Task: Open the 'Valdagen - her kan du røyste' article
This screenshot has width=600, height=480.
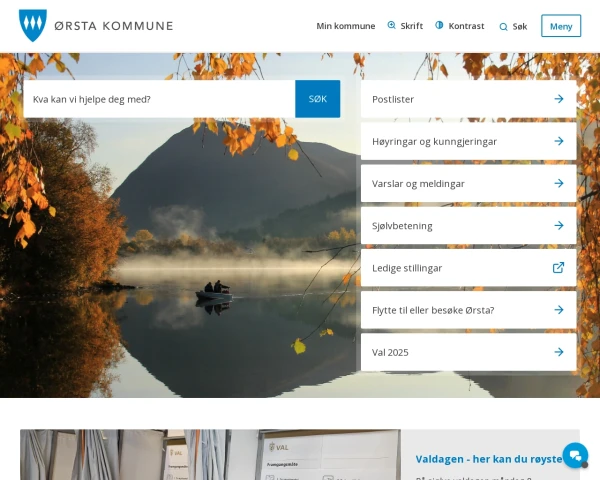Action: (x=489, y=459)
